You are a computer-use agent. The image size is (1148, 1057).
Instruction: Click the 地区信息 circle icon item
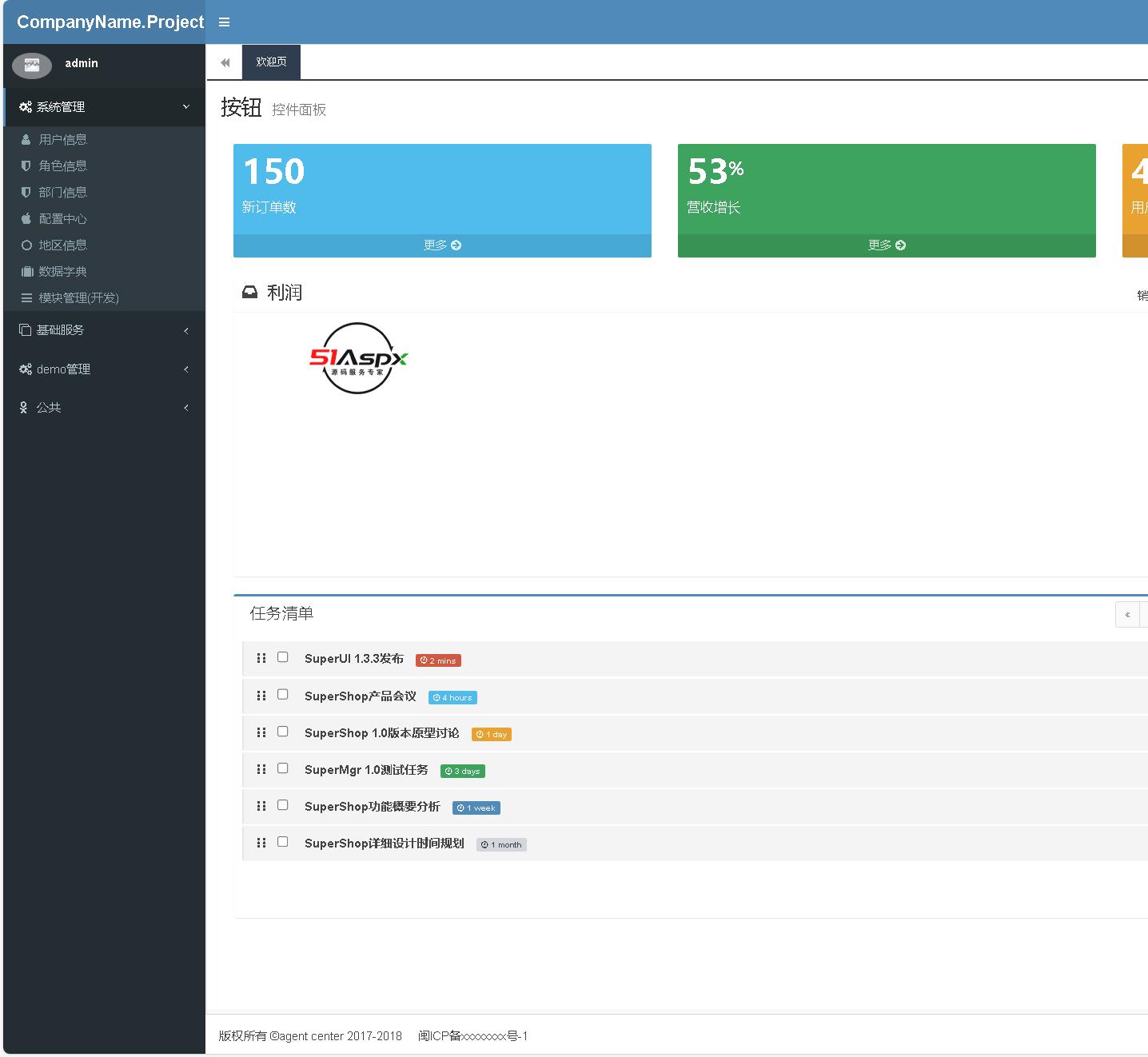tap(62, 245)
